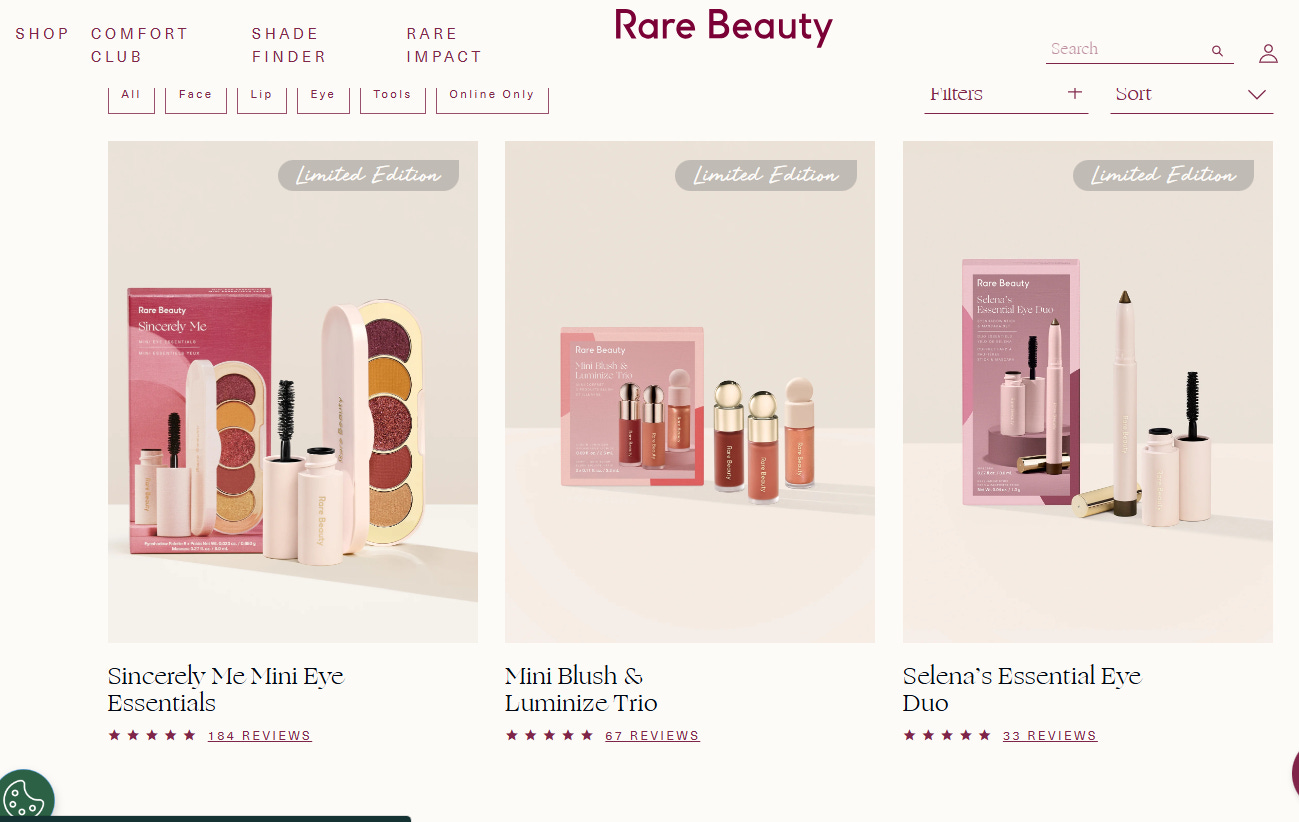View the 67 Reviews link
This screenshot has height=822, width=1299.
[652, 736]
